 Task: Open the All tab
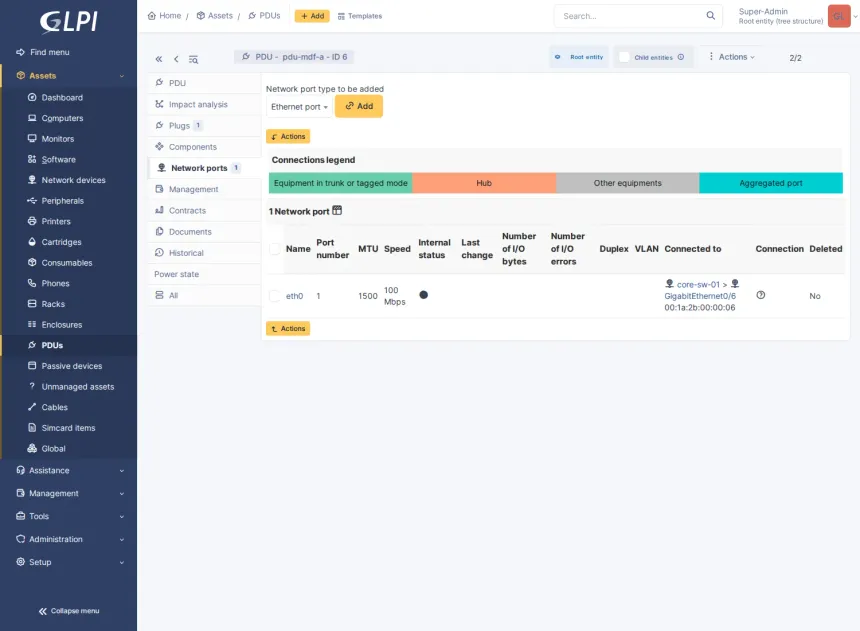pyautogui.click(x=204, y=295)
